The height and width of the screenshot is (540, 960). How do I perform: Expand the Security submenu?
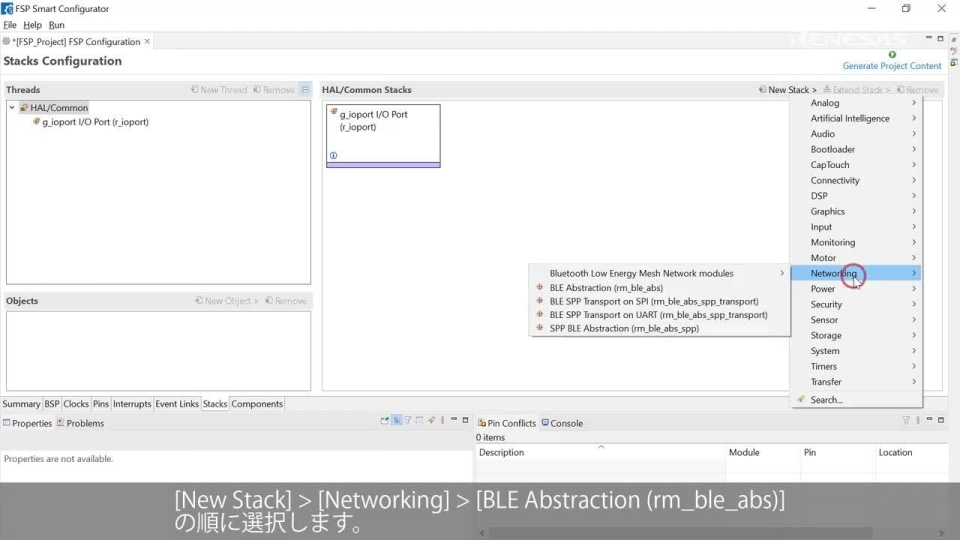(826, 304)
